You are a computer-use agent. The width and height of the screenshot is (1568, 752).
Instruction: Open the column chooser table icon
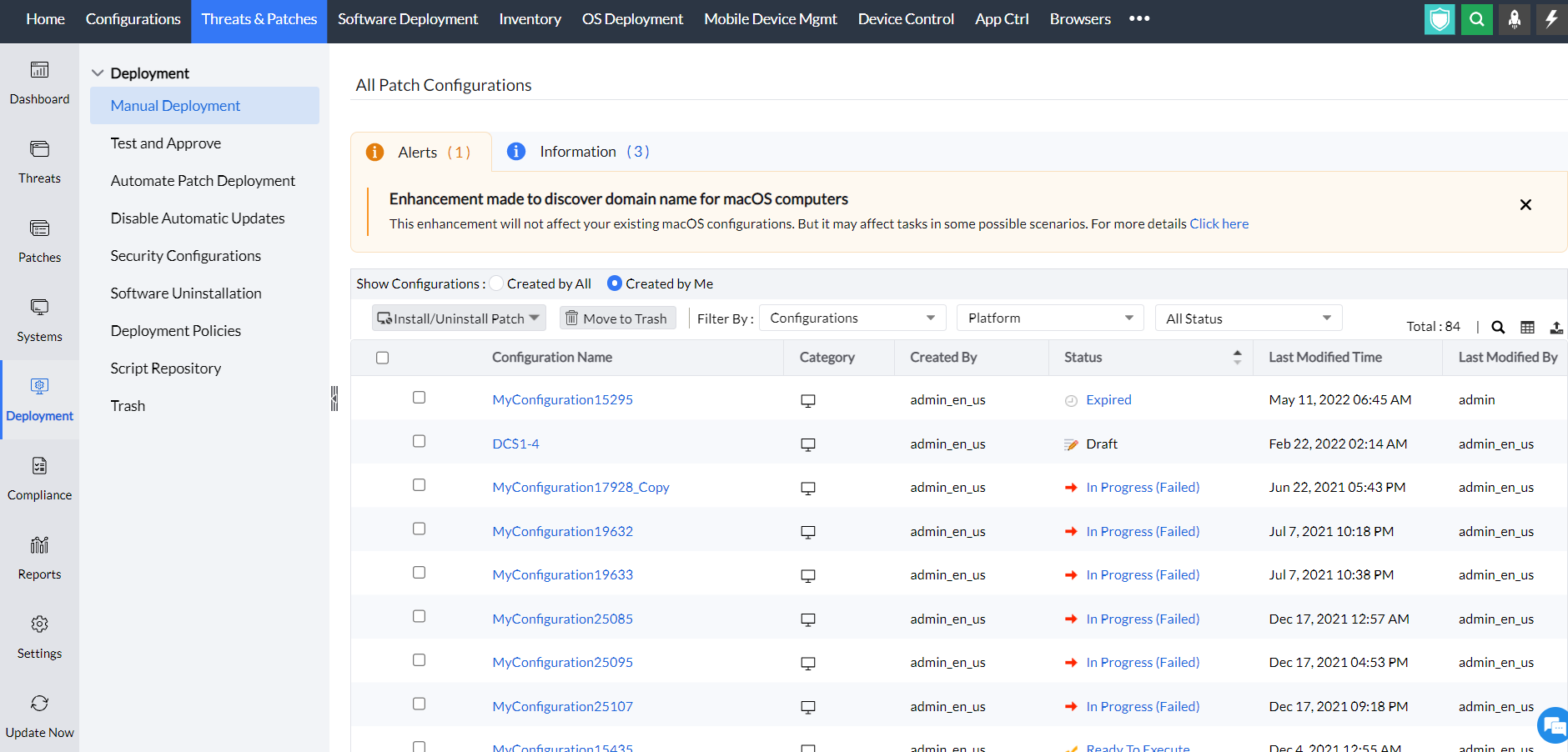coord(1527,328)
